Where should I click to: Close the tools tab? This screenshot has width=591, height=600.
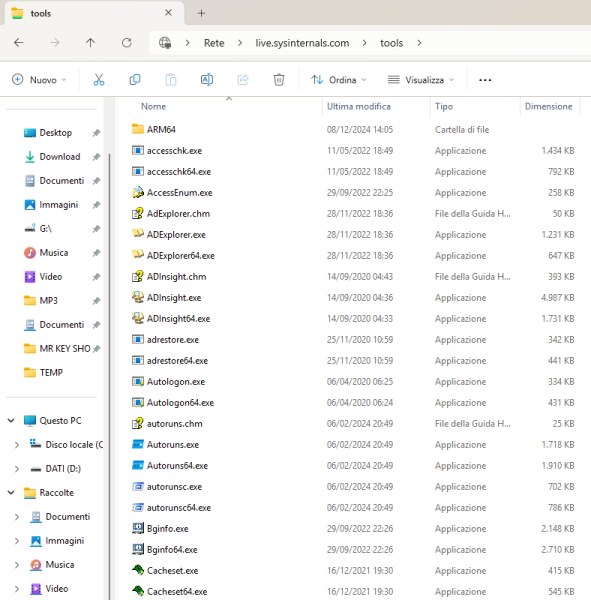click(168, 13)
